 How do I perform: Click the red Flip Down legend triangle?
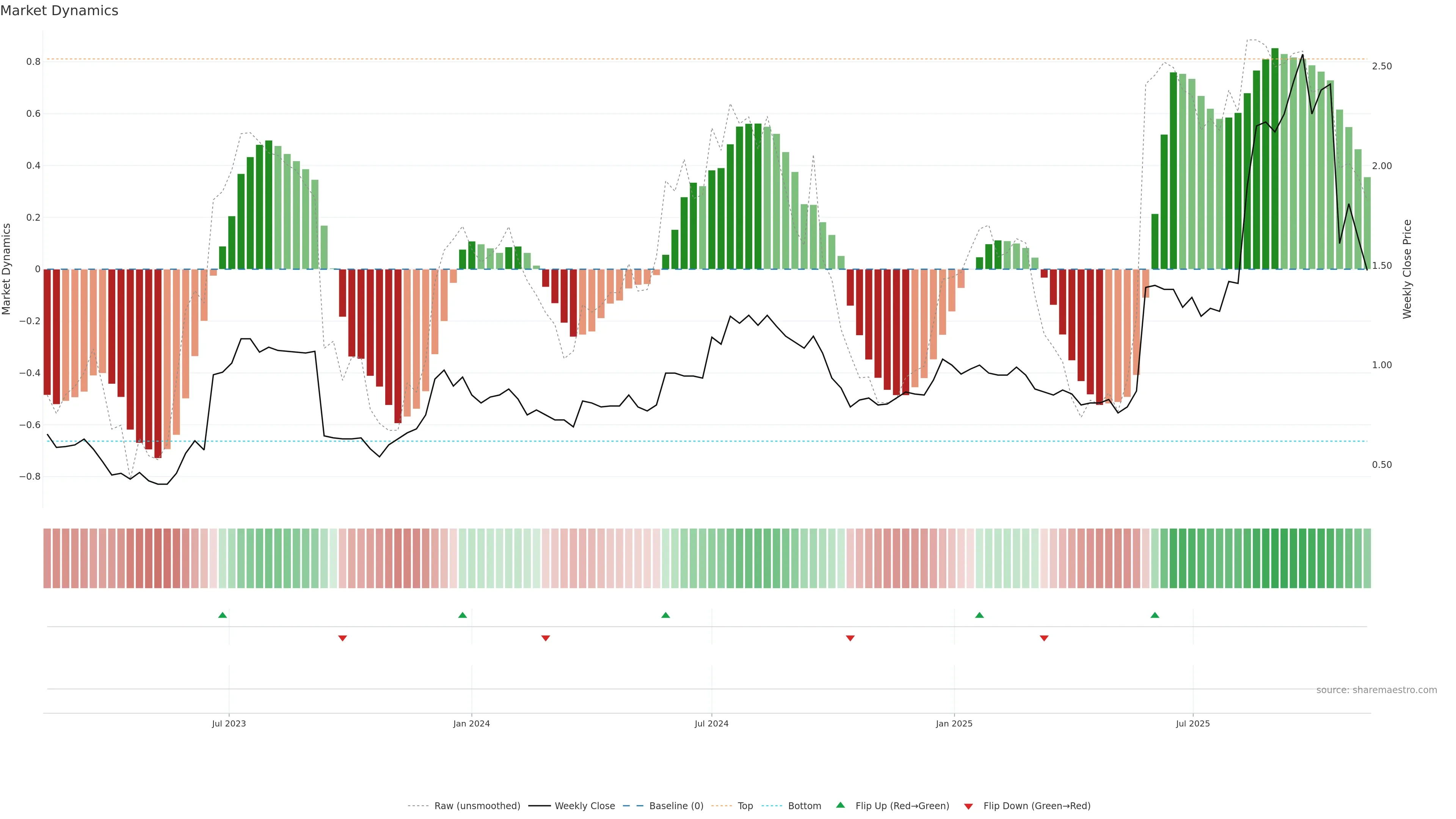click(x=968, y=806)
